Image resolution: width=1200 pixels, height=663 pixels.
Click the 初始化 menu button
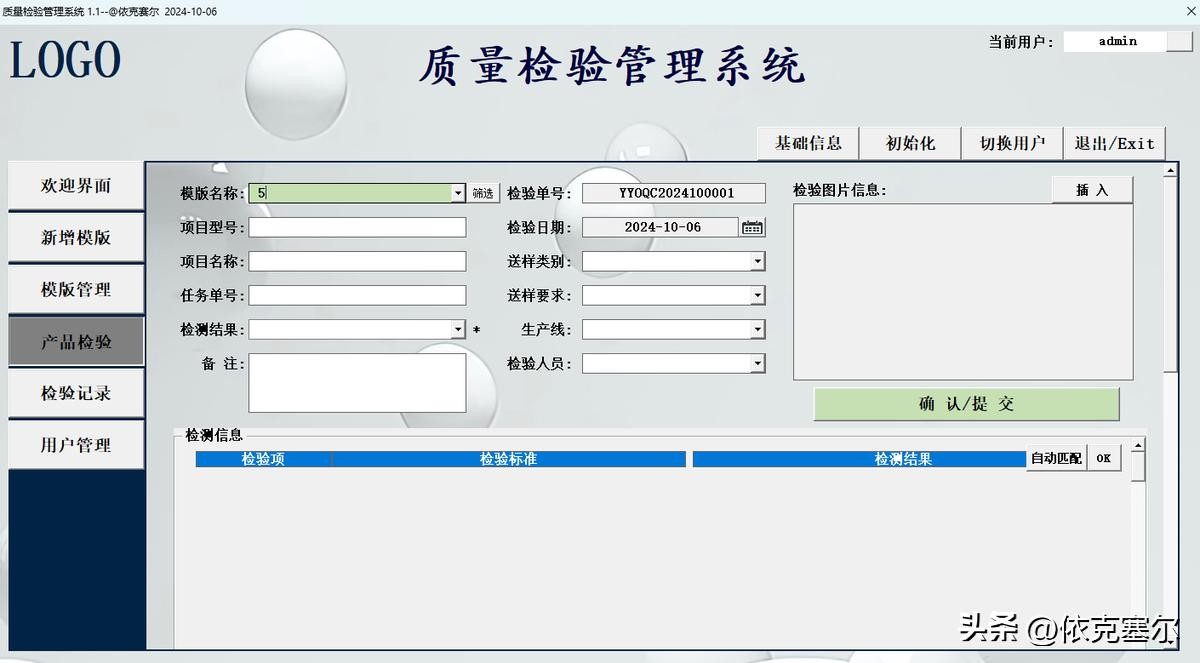pos(910,143)
